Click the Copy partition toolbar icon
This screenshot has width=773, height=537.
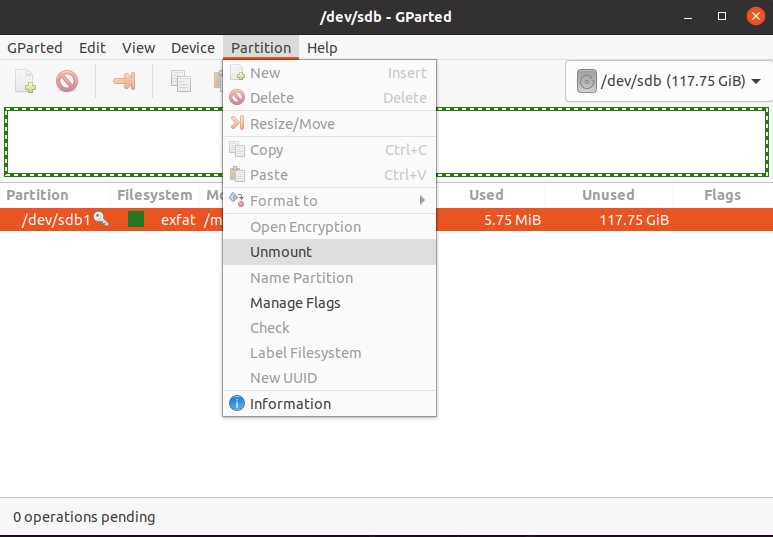coord(180,81)
